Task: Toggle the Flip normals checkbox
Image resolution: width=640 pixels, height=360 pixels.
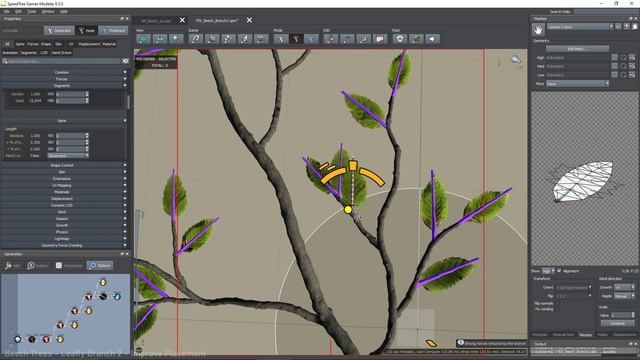Action: click(x=544, y=304)
